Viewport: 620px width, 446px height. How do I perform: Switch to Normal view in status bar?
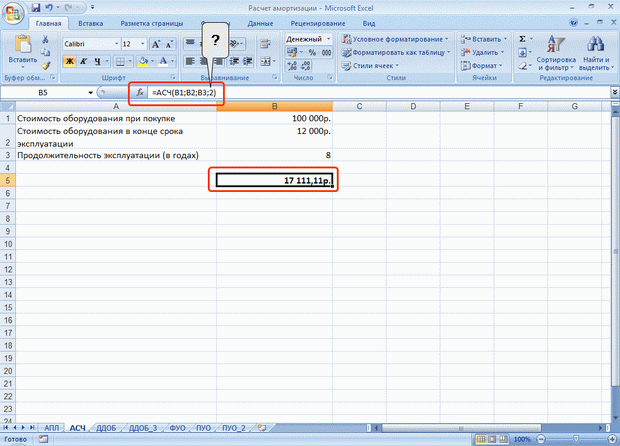(480, 439)
